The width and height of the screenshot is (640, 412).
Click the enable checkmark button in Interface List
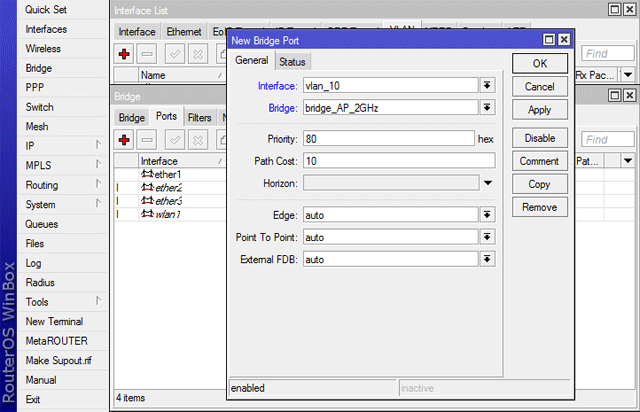(175, 54)
